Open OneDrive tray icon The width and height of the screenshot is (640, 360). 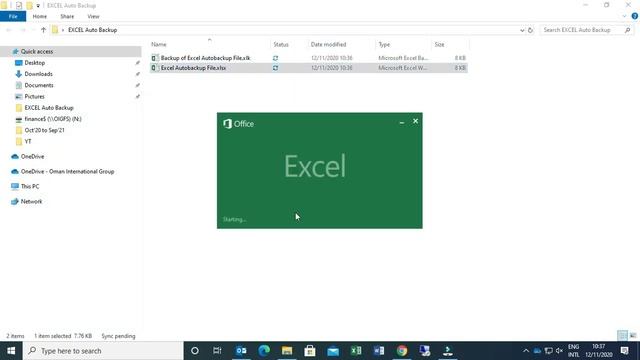[x=538, y=351]
